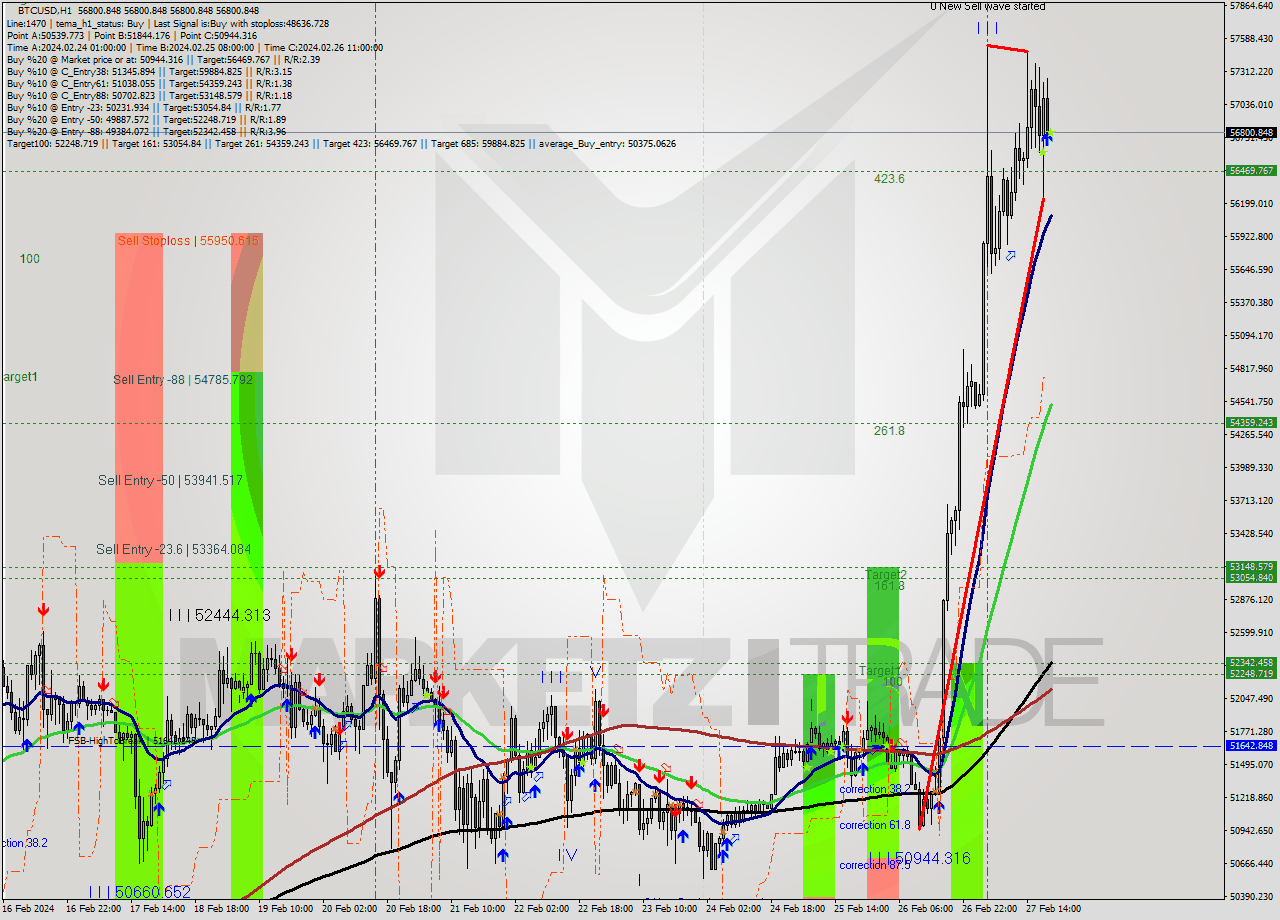Click the green 54359.243 price tag
This screenshot has width=1280, height=920.
1251,423
